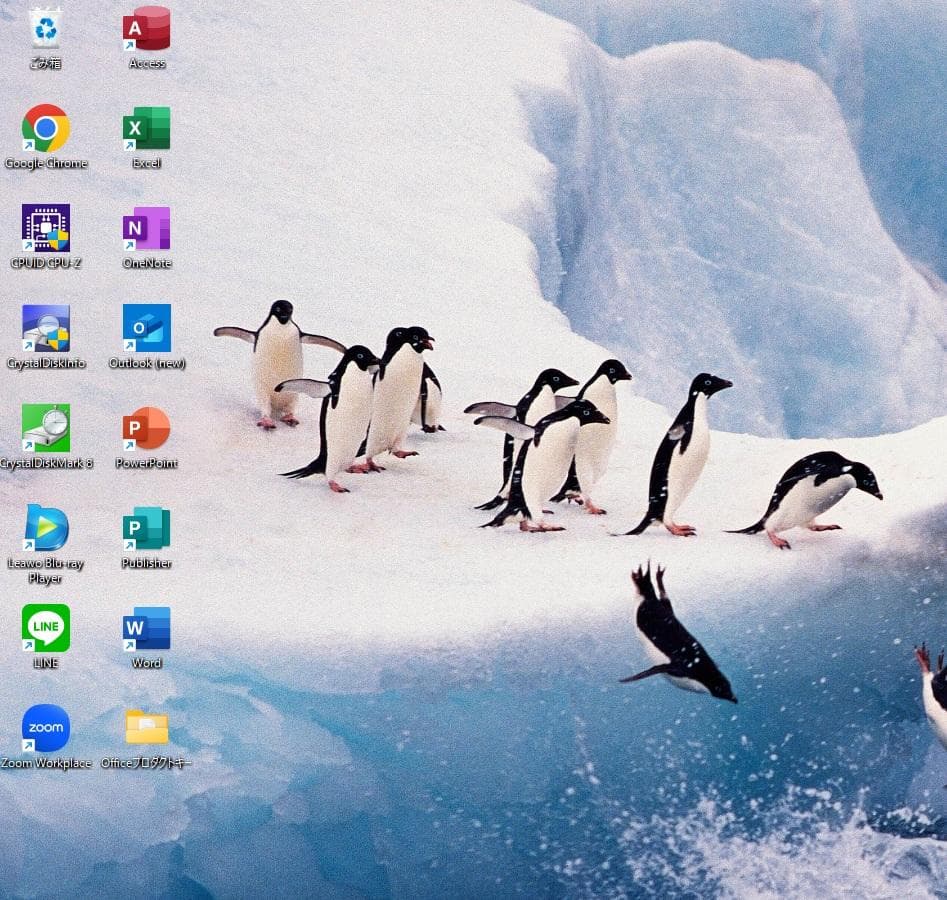Click the CrystalDiskInfo shortcut icon
The image size is (947, 900).
pyautogui.click(x=46, y=328)
